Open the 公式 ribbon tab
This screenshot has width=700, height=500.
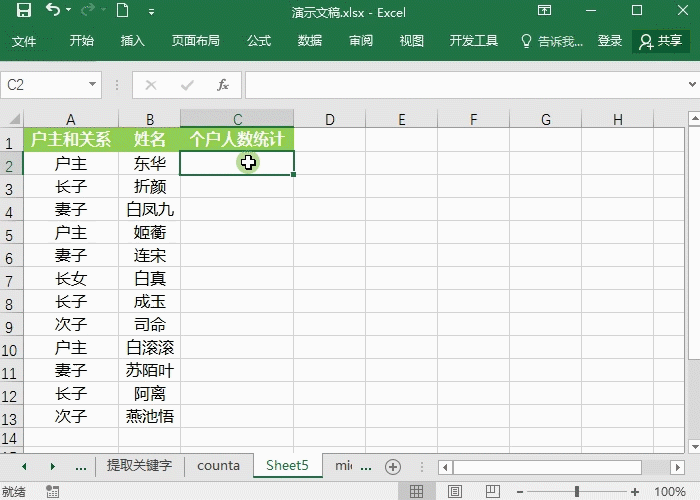pyautogui.click(x=259, y=41)
